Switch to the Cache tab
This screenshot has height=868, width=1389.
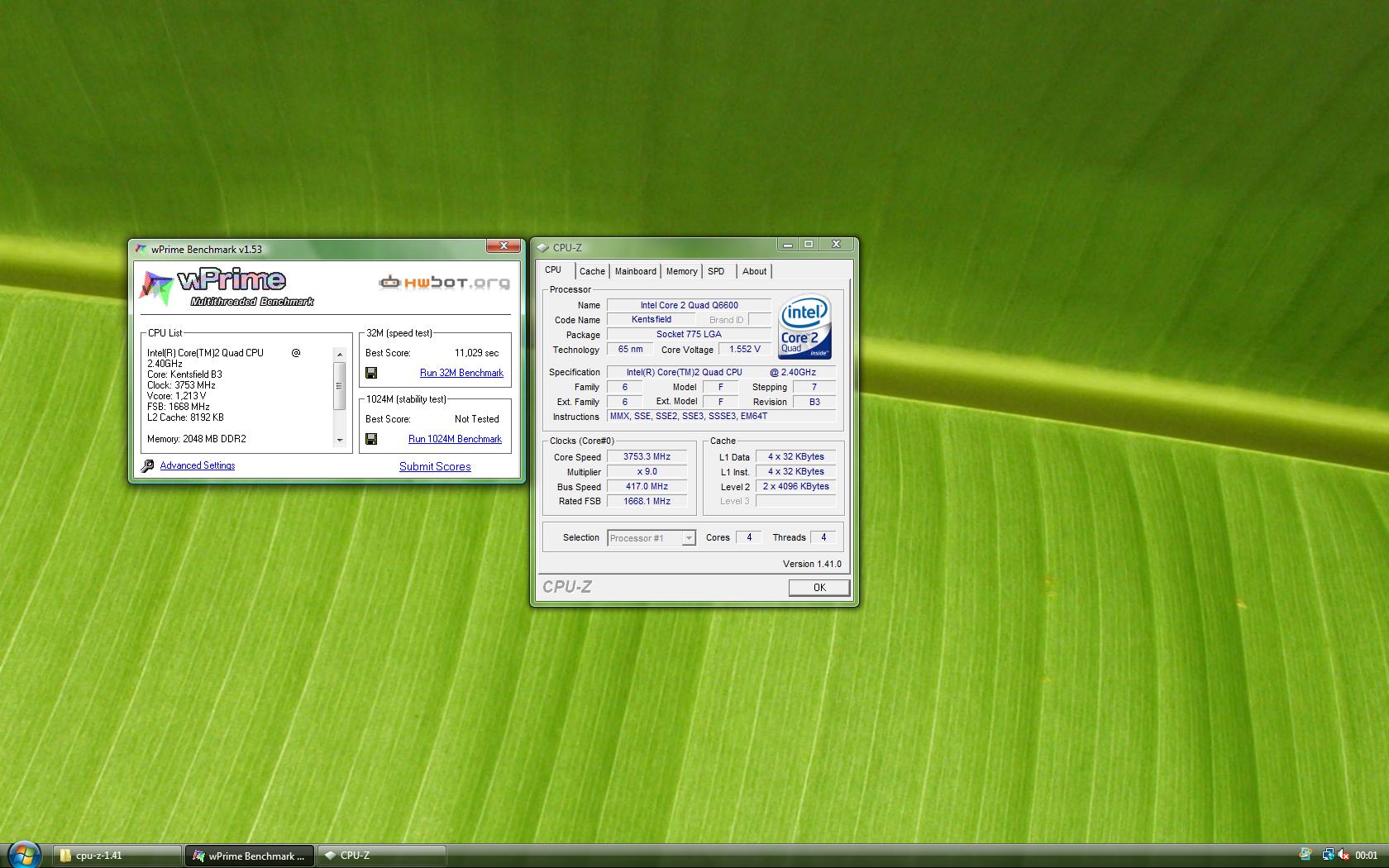click(x=592, y=271)
